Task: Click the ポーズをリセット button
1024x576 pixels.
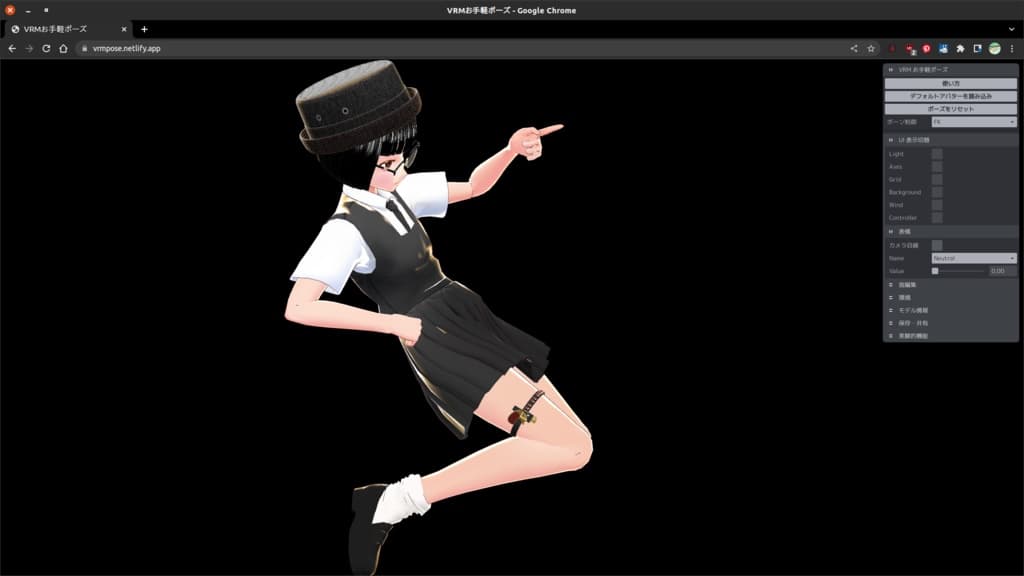Action: coord(950,108)
